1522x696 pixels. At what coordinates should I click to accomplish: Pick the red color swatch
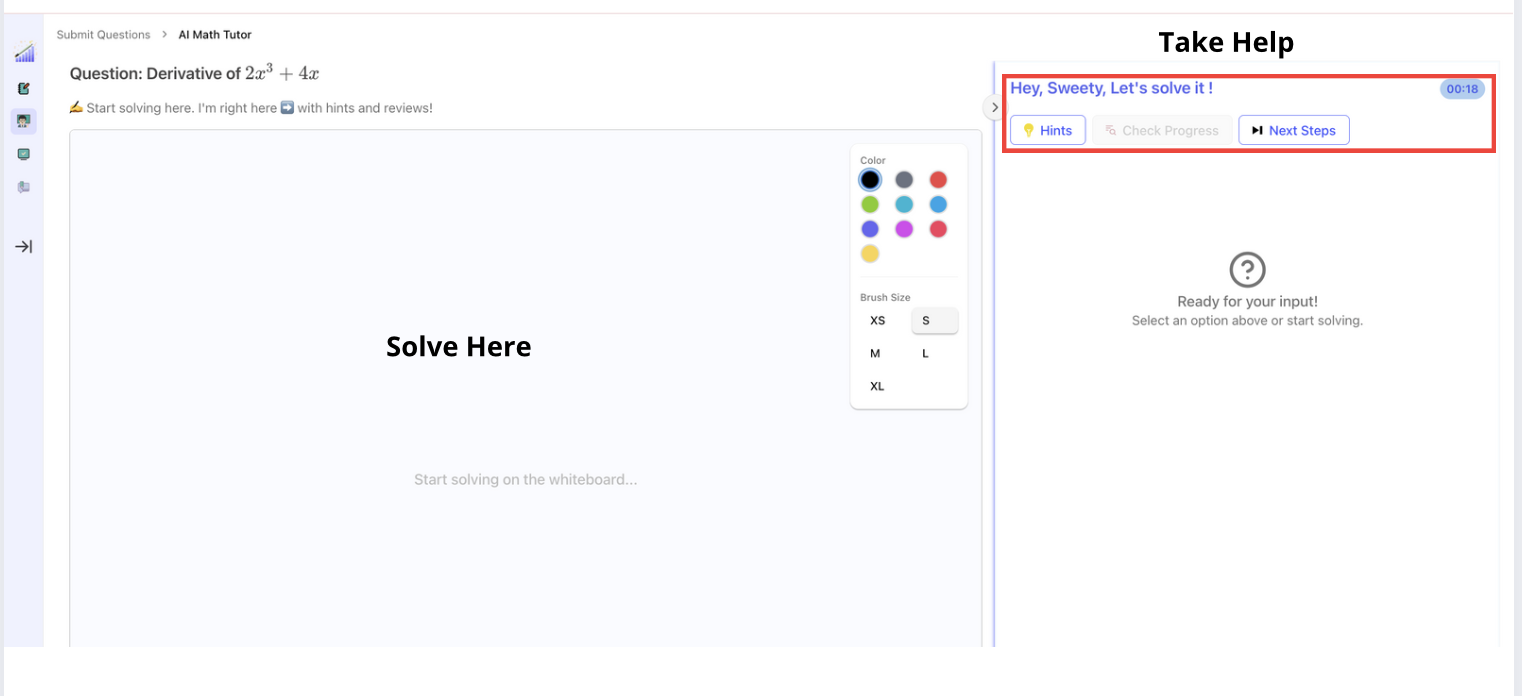click(938, 179)
